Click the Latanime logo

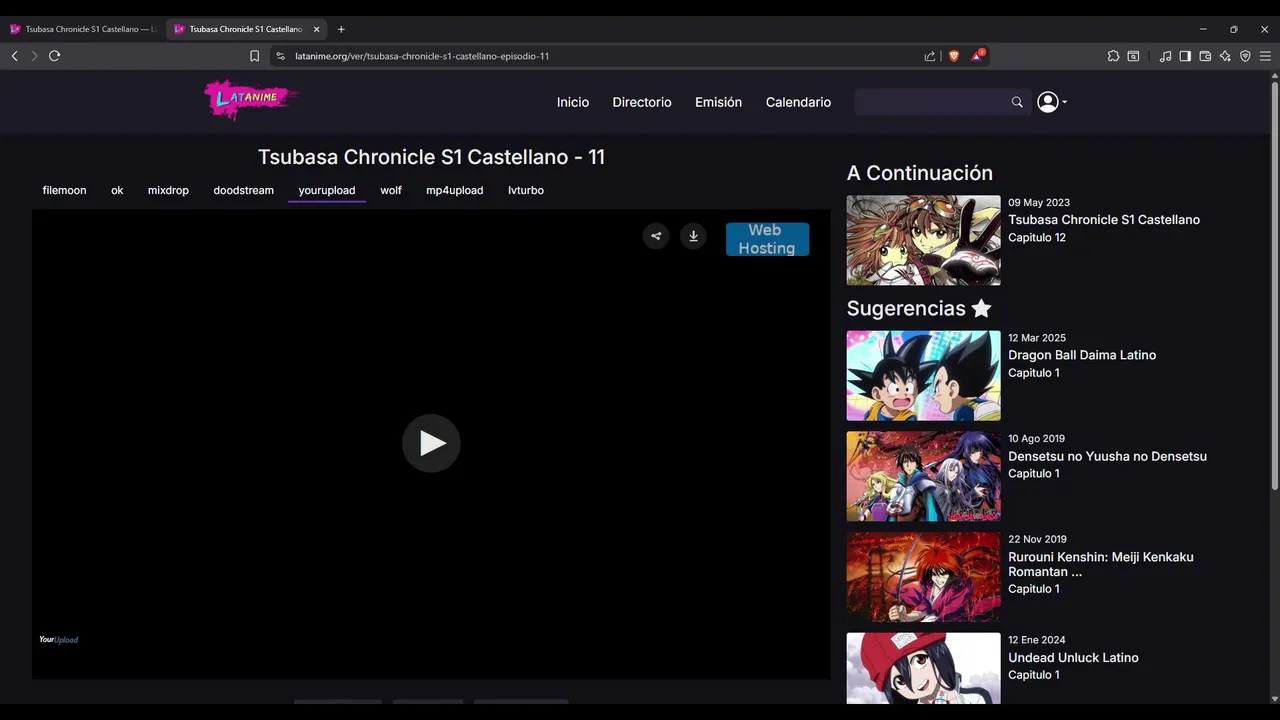click(x=251, y=99)
